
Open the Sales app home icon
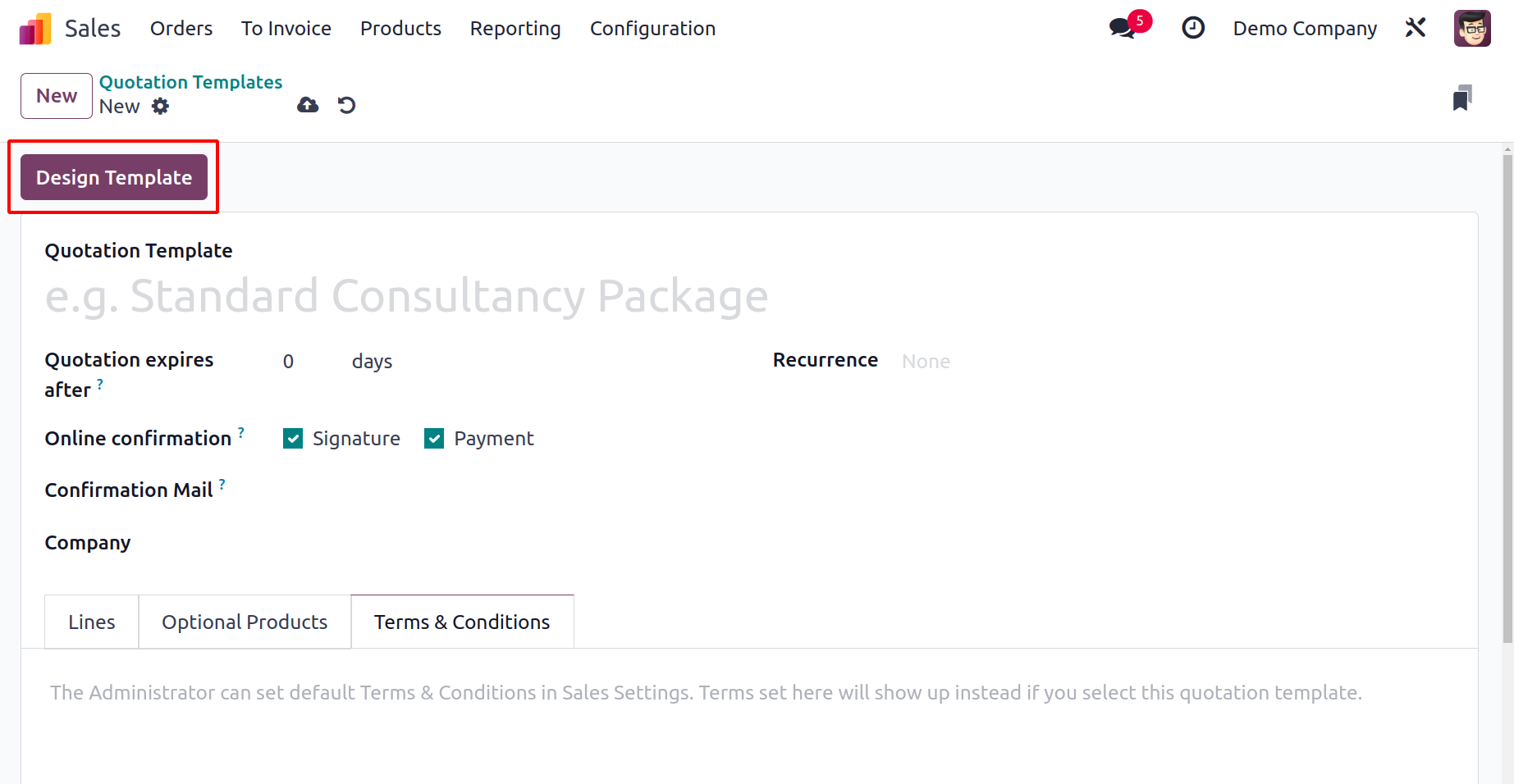coord(35,29)
